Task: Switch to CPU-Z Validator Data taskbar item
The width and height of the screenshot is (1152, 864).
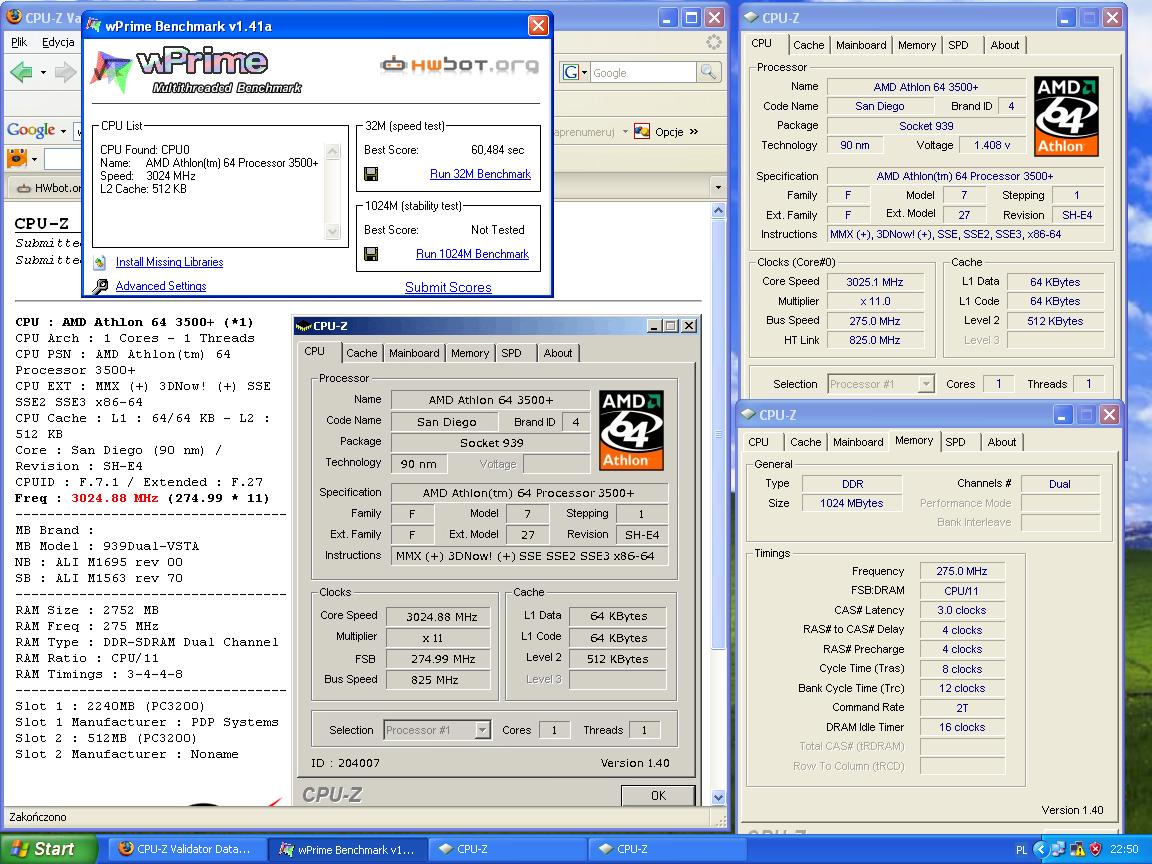Action: click(x=186, y=849)
